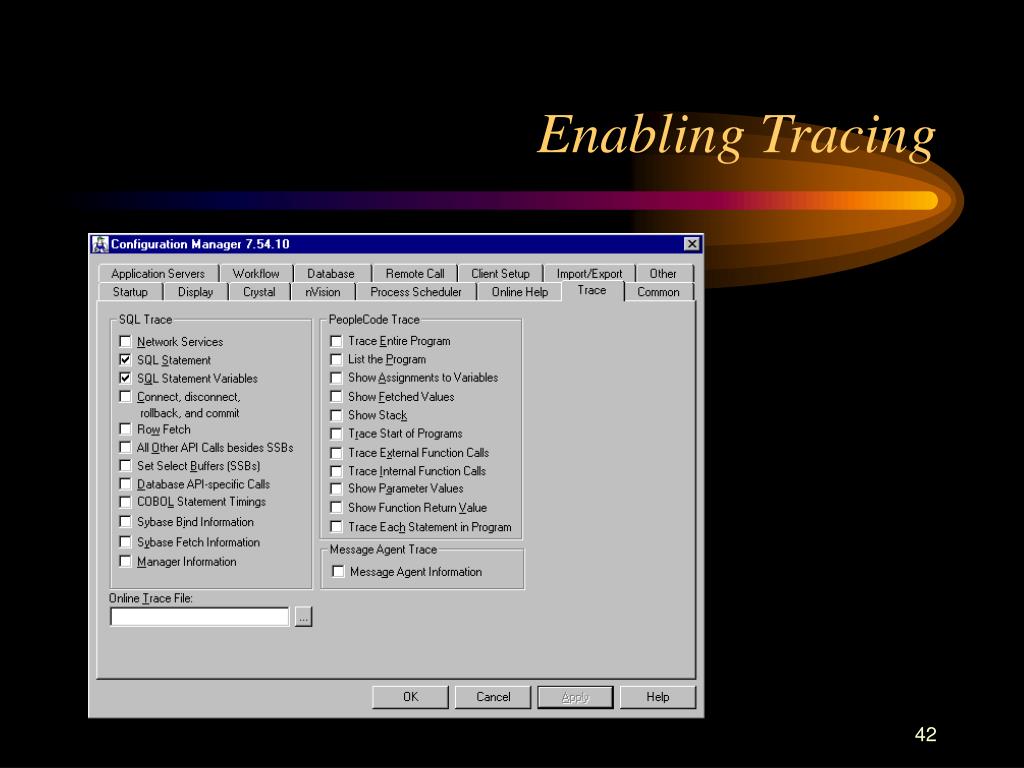Open the Startup tab
1024x768 pixels.
(131, 292)
